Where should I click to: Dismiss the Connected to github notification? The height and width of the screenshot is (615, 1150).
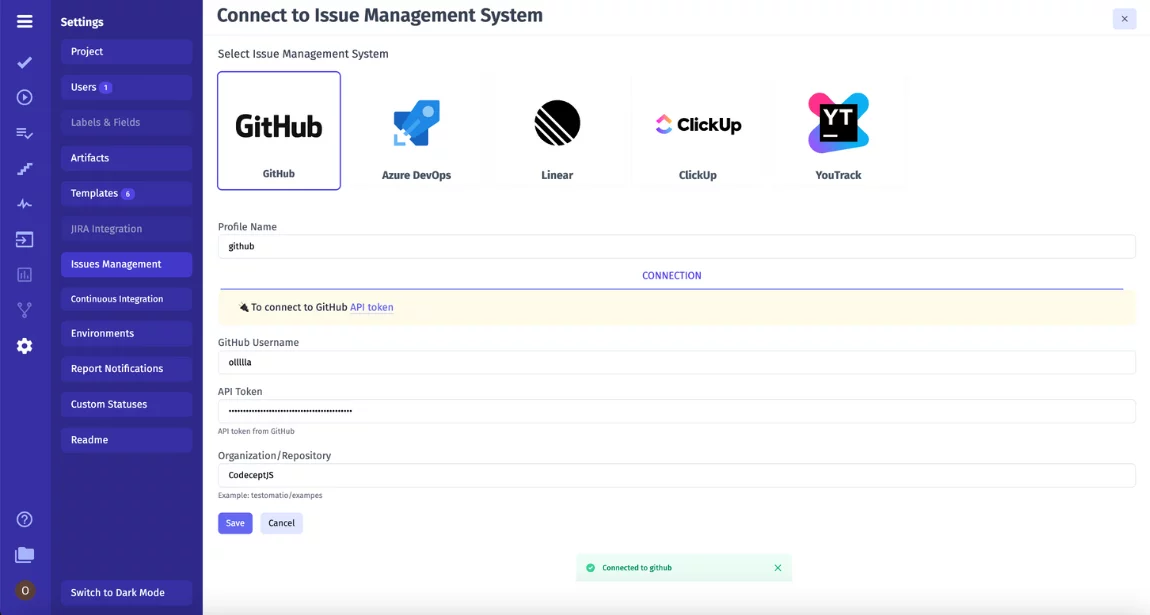(778, 567)
